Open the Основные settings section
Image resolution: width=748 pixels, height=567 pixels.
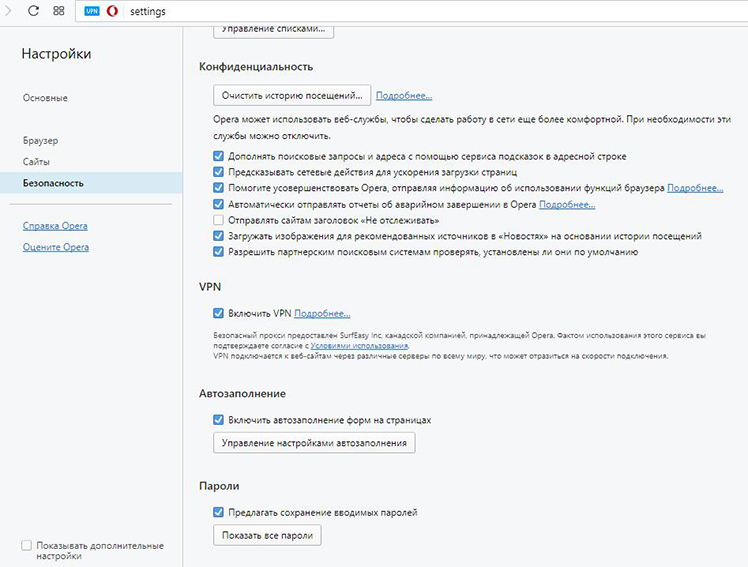[x=45, y=98]
